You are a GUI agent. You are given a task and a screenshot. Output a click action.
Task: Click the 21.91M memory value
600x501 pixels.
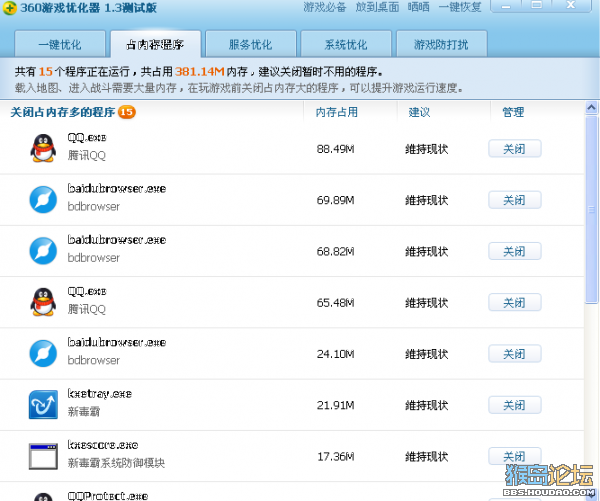[x=336, y=405]
